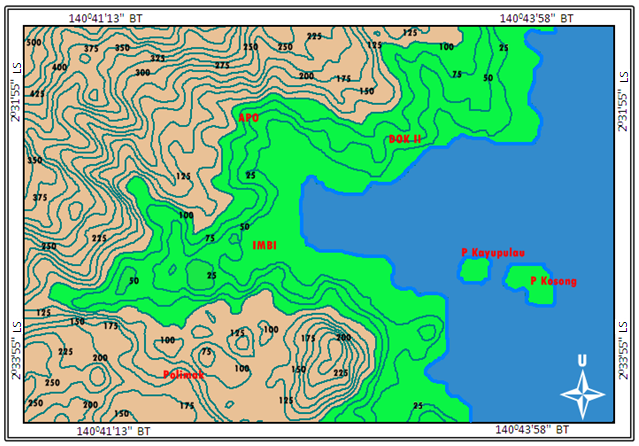Click the '425' contour elevation label
The image size is (639, 446).
point(37,94)
